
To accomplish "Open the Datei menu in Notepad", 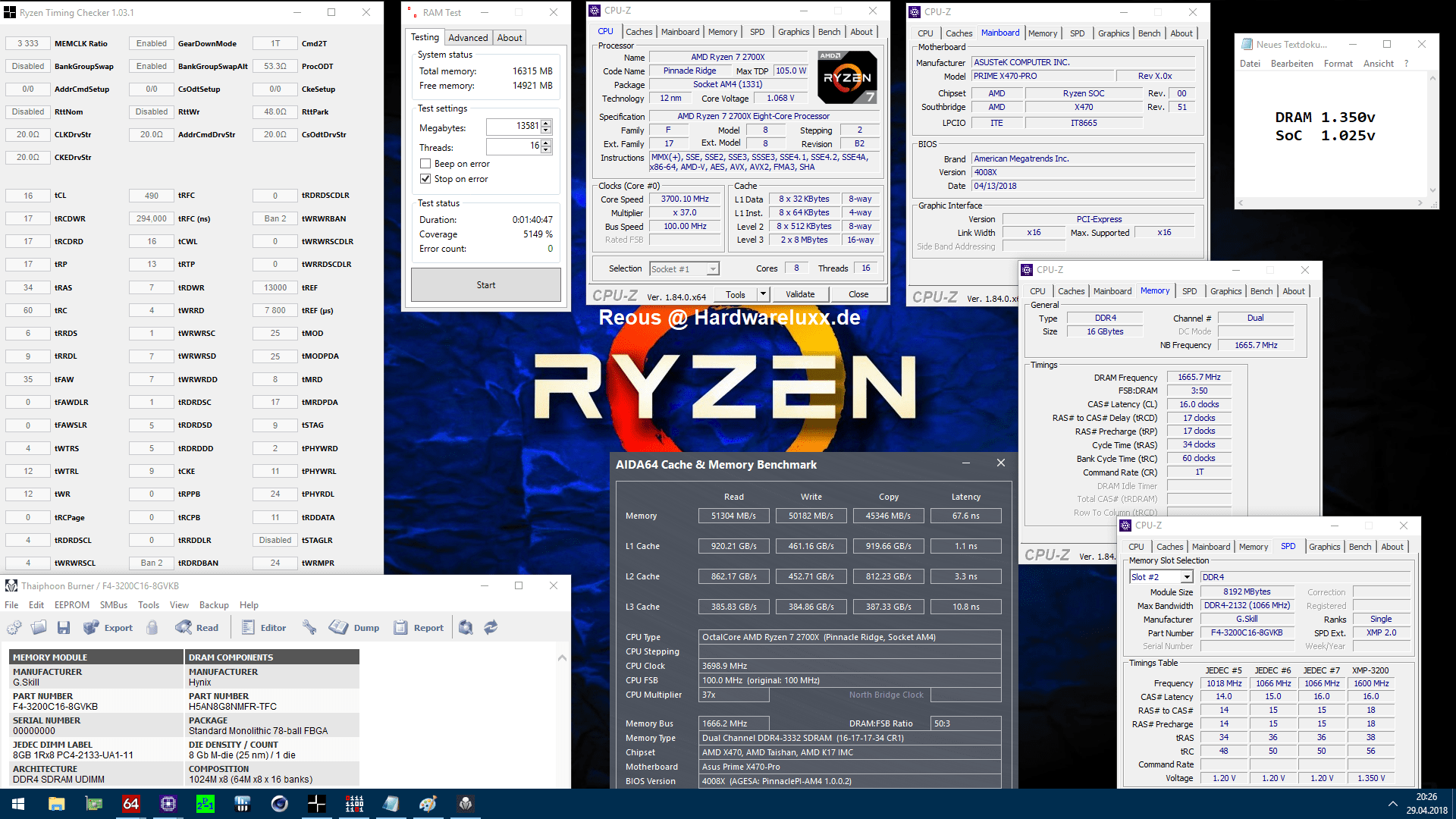I will (1250, 64).
